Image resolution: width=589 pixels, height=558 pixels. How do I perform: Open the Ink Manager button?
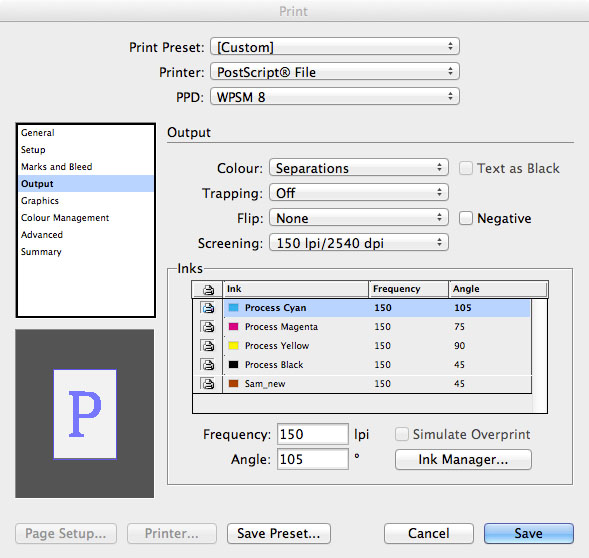463,459
